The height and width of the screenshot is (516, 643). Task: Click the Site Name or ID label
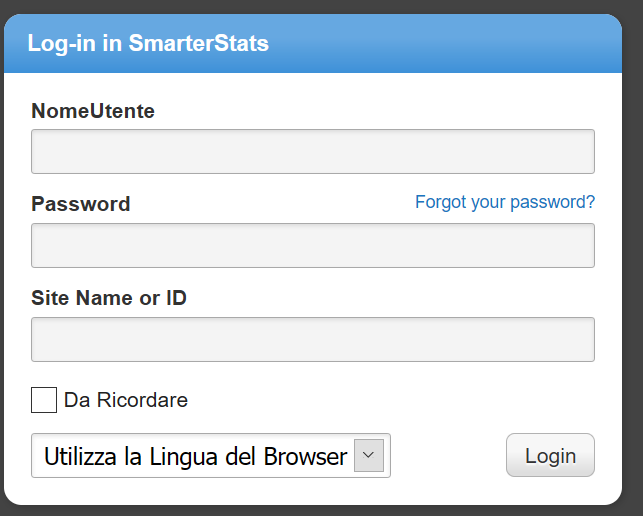(x=109, y=298)
